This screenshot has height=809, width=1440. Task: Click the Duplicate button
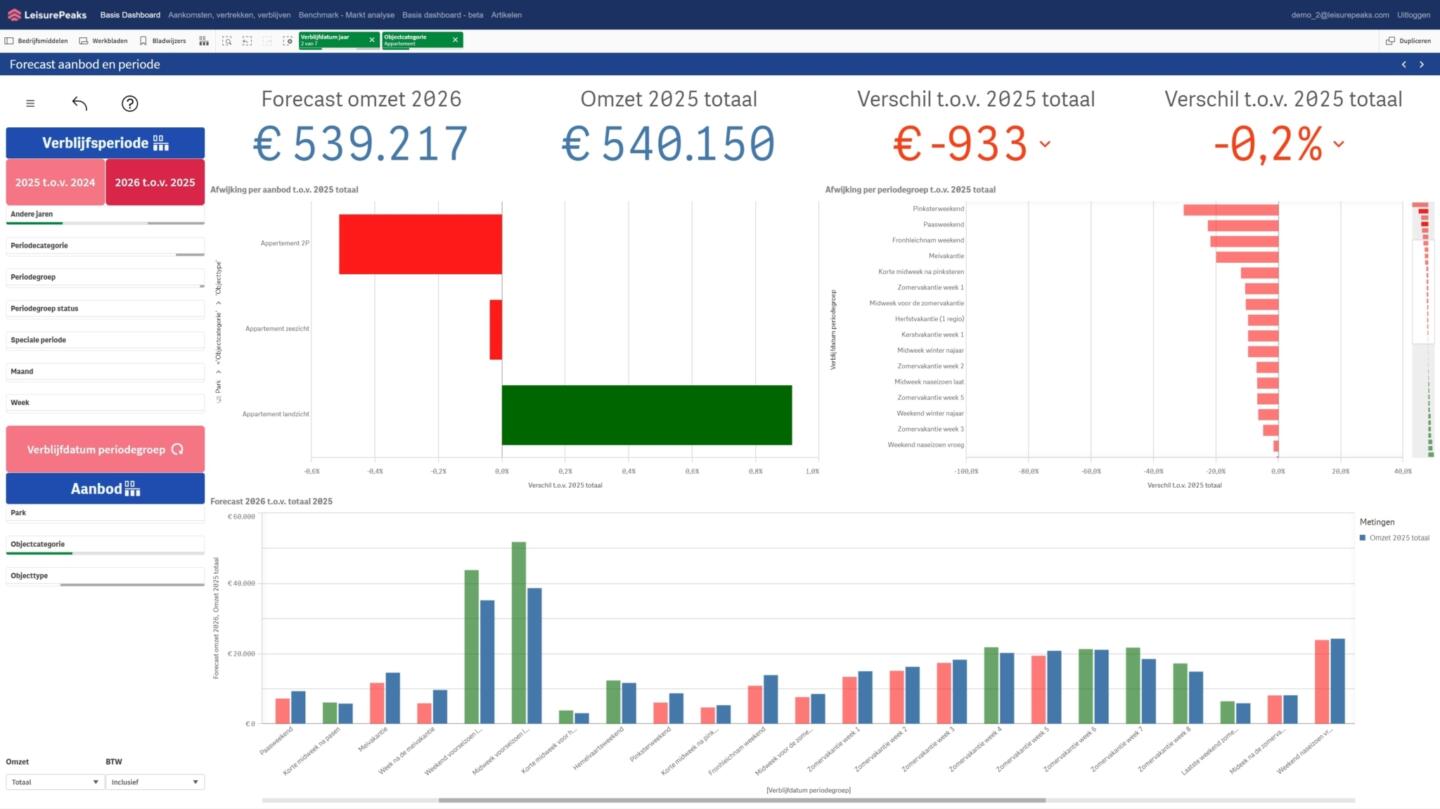pos(1407,41)
